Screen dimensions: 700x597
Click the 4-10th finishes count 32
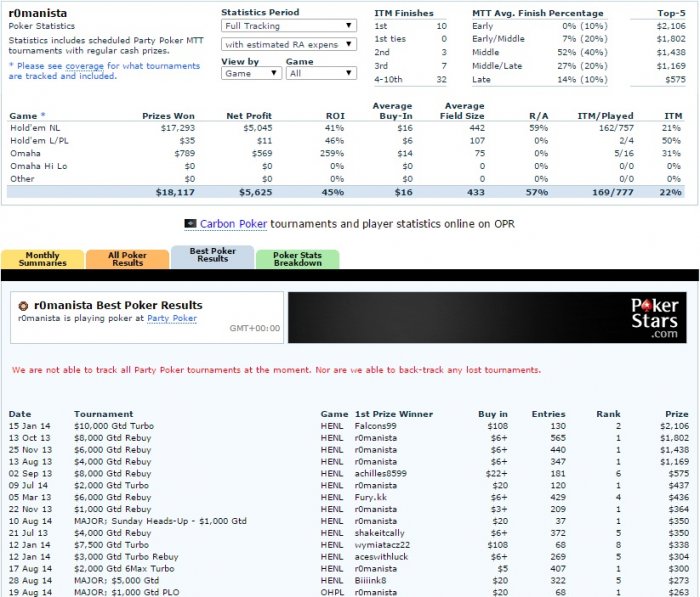tap(442, 79)
